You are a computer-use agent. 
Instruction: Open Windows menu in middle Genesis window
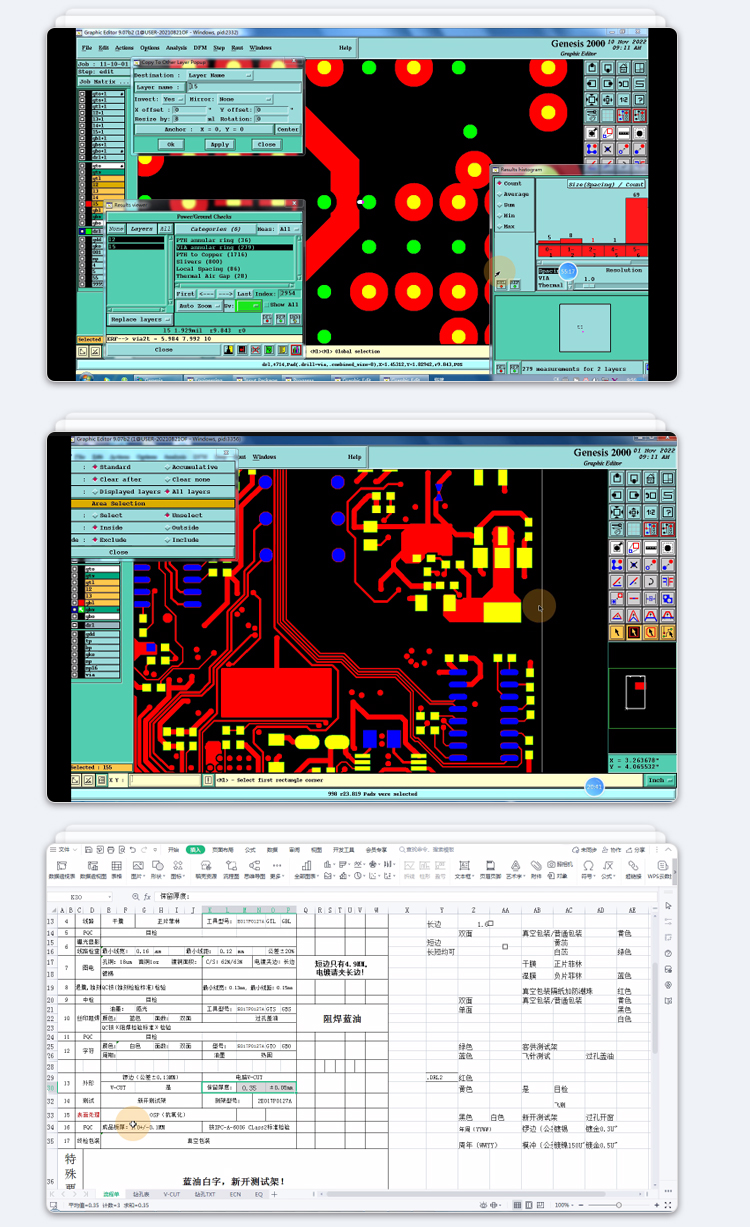tap(264, 457)
